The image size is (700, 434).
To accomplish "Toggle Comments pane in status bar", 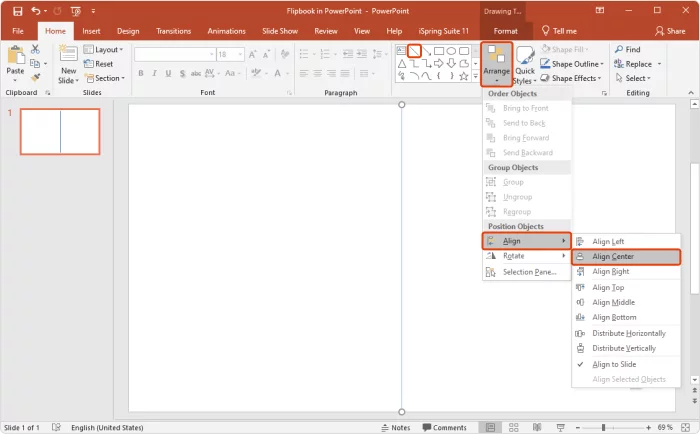I will pos(445,428).
